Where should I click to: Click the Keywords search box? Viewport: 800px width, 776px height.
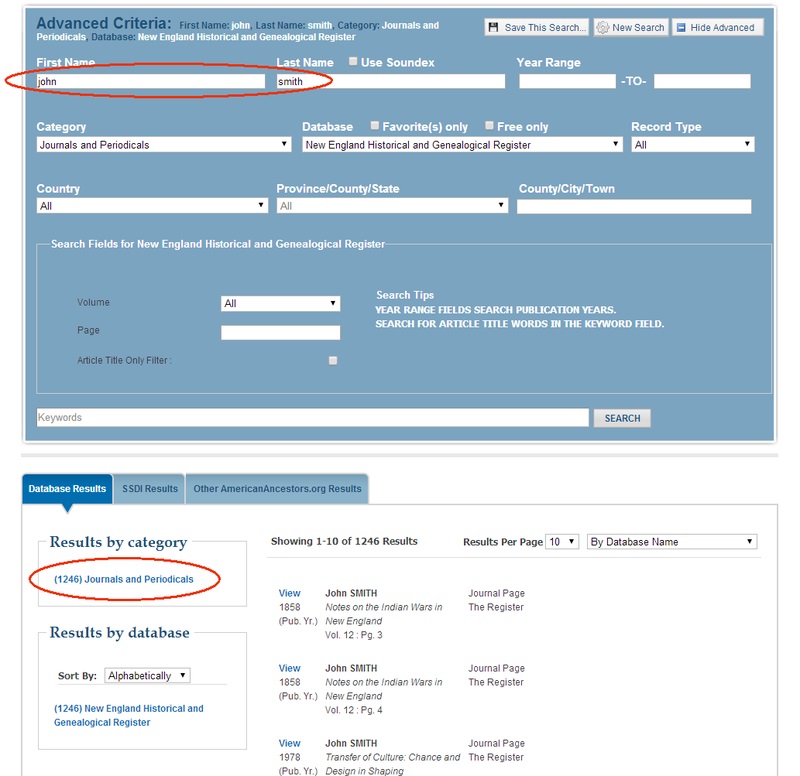(x=312, y=417)
